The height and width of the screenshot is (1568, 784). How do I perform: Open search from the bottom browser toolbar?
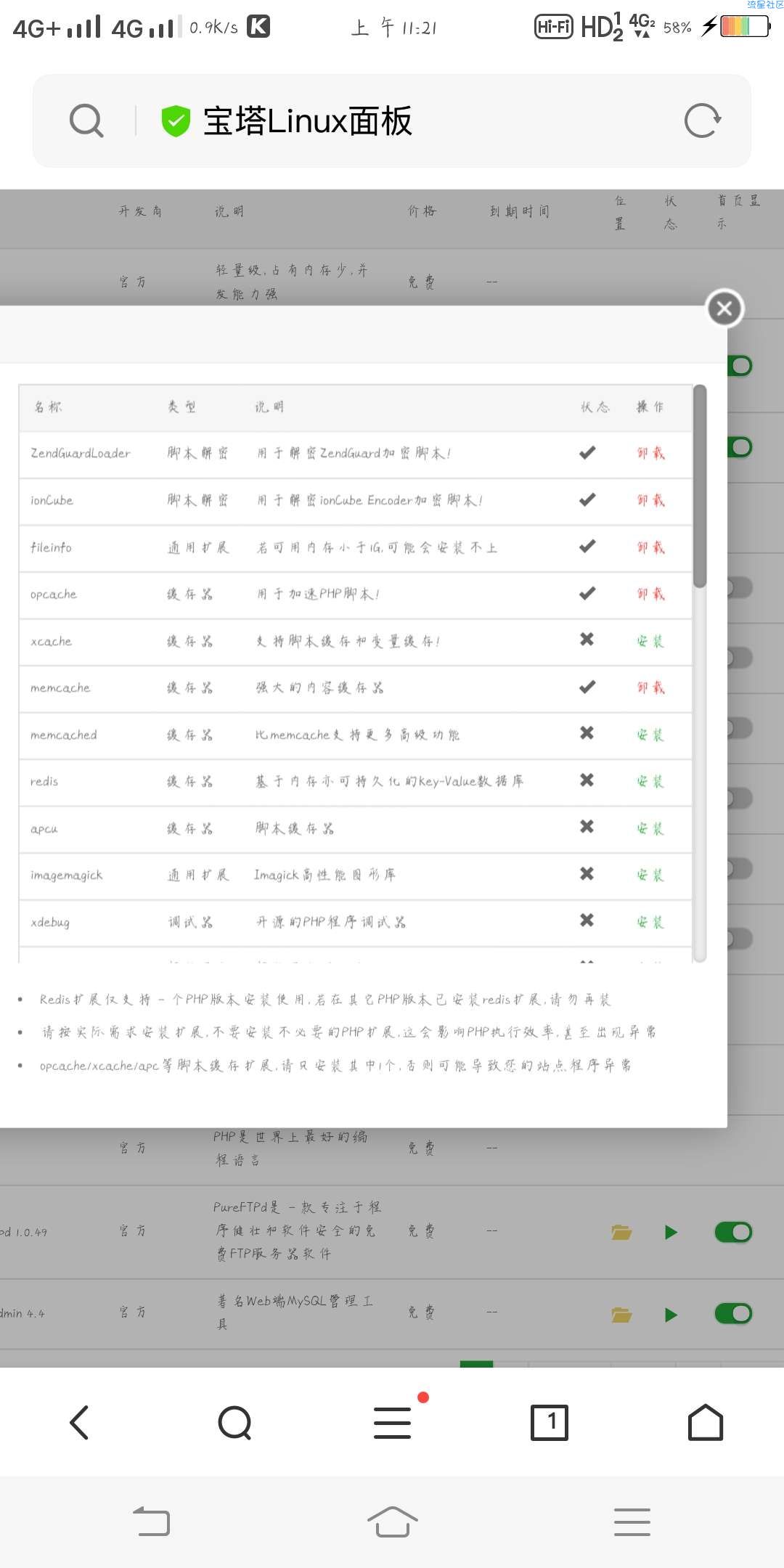tap(235, 1423)
